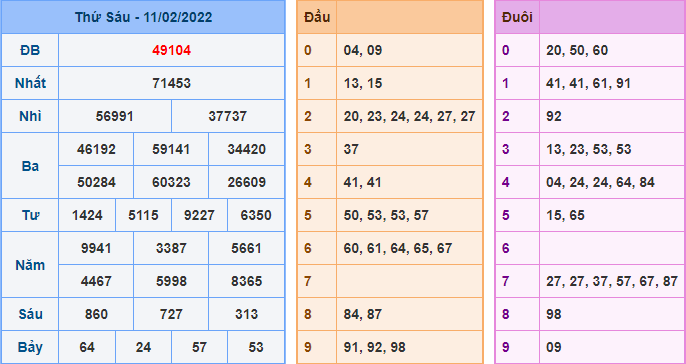Image resolution: width=686 pixels, height=364 pixels.
Task: Select Đầu values 60, 61, 64, 65, 67
Action: pos(398,248)
